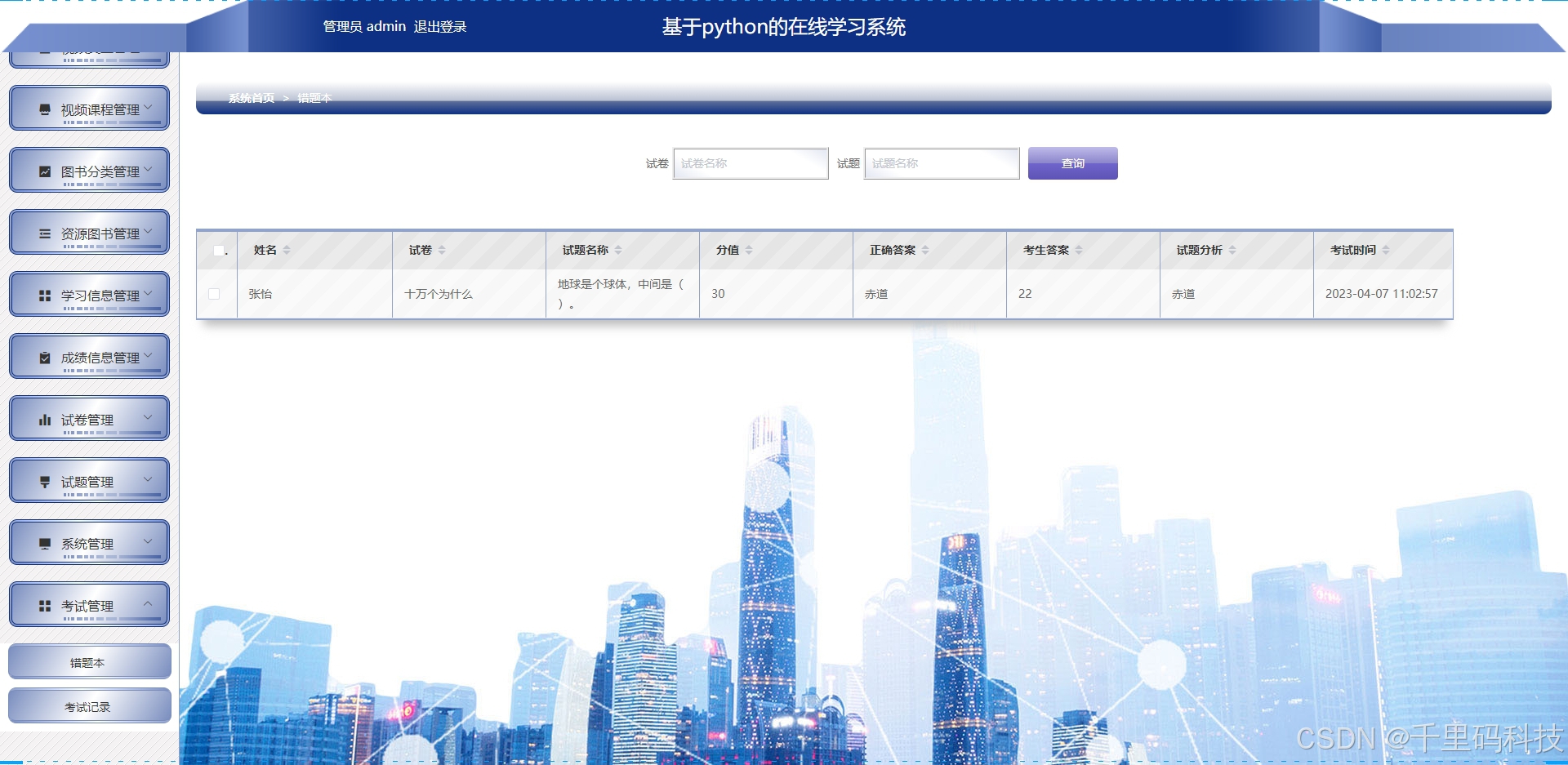
Task: Check the row checkbox for 张怡
Action: pyautogui.click(x=214, y=294)
